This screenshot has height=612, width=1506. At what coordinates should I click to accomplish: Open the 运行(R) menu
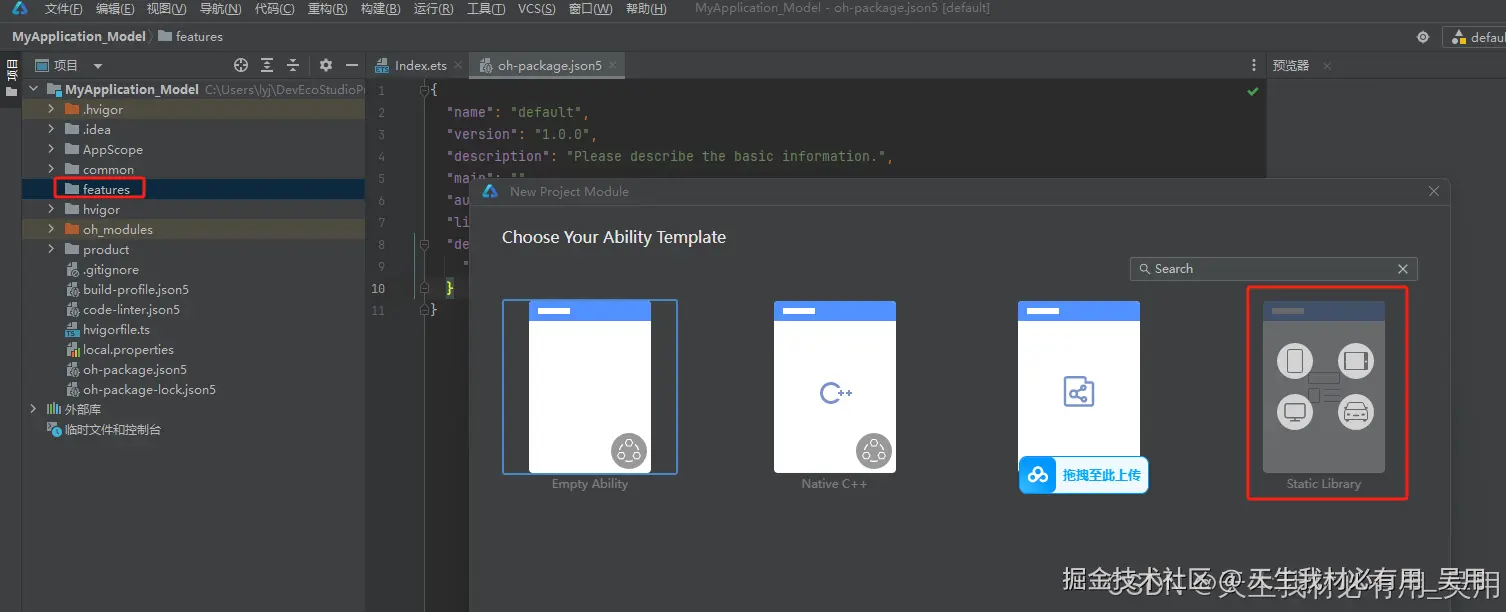point(433,9)
